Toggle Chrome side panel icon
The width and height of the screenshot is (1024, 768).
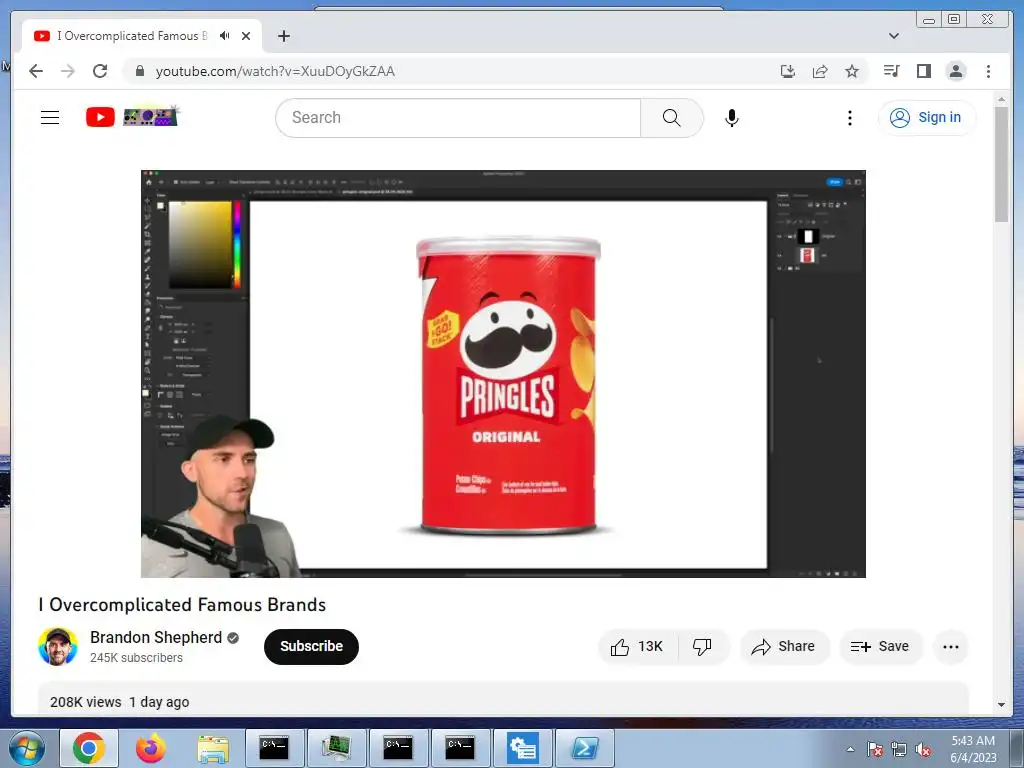[923, 71]
